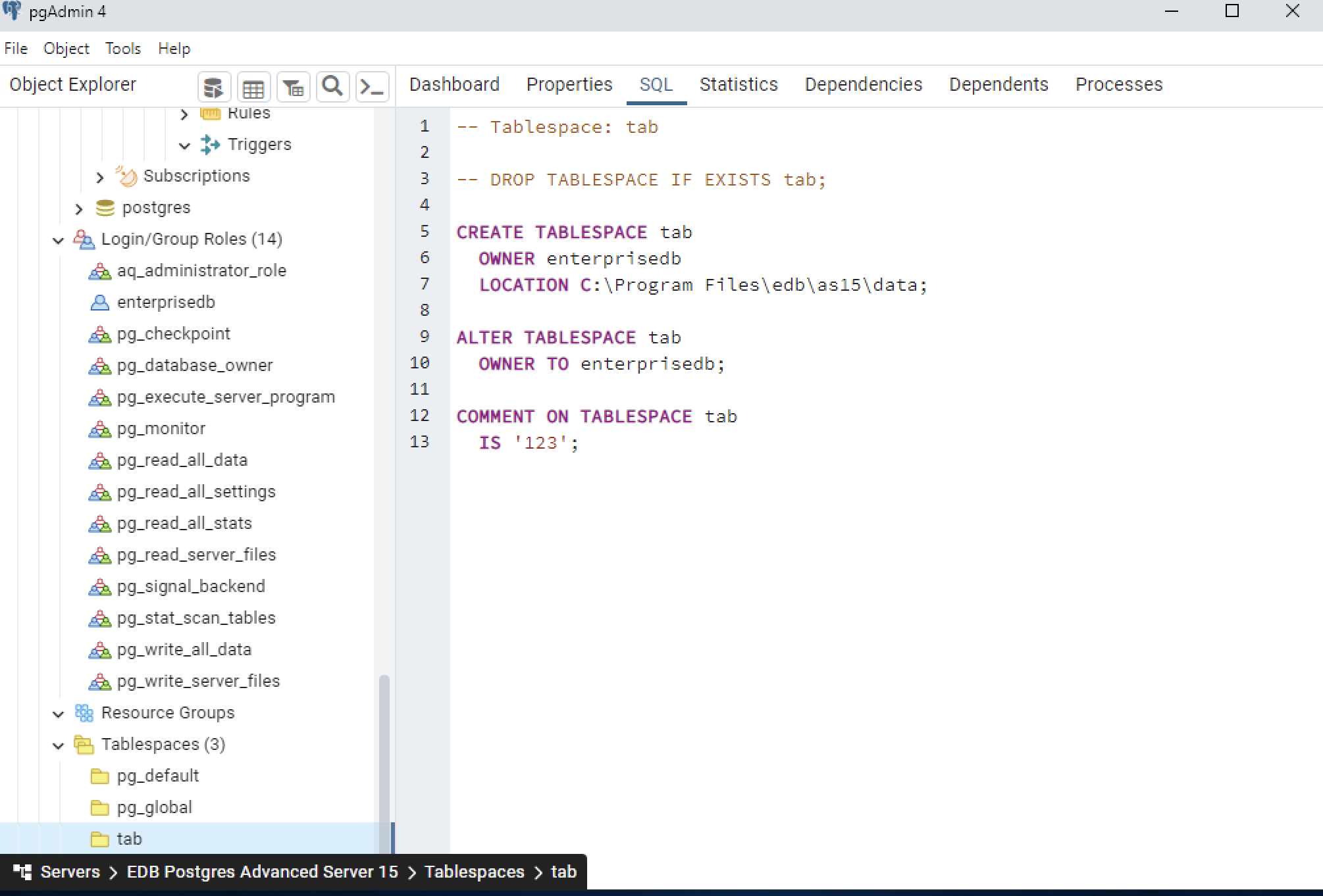Expand the postgres database node

78,208
